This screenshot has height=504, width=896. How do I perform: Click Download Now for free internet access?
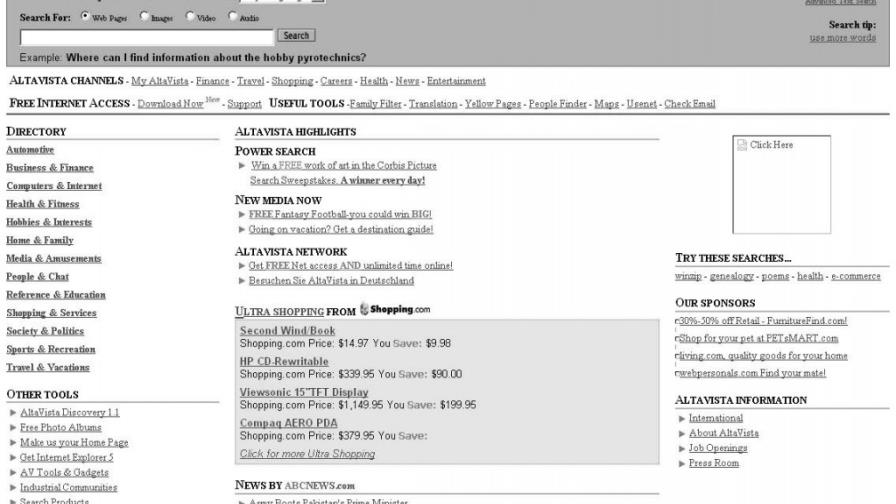[170, 104]
